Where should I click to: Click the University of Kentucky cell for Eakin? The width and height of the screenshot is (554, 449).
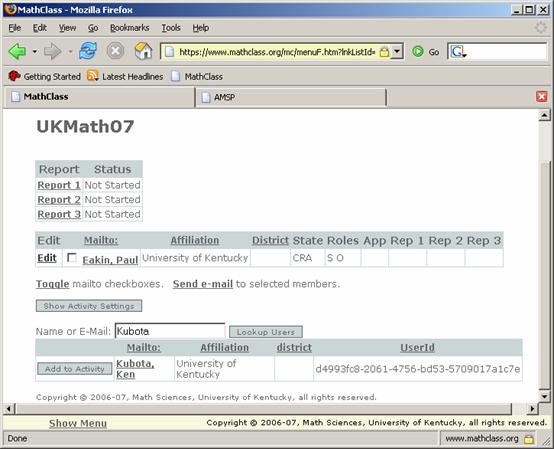(195, 258)
